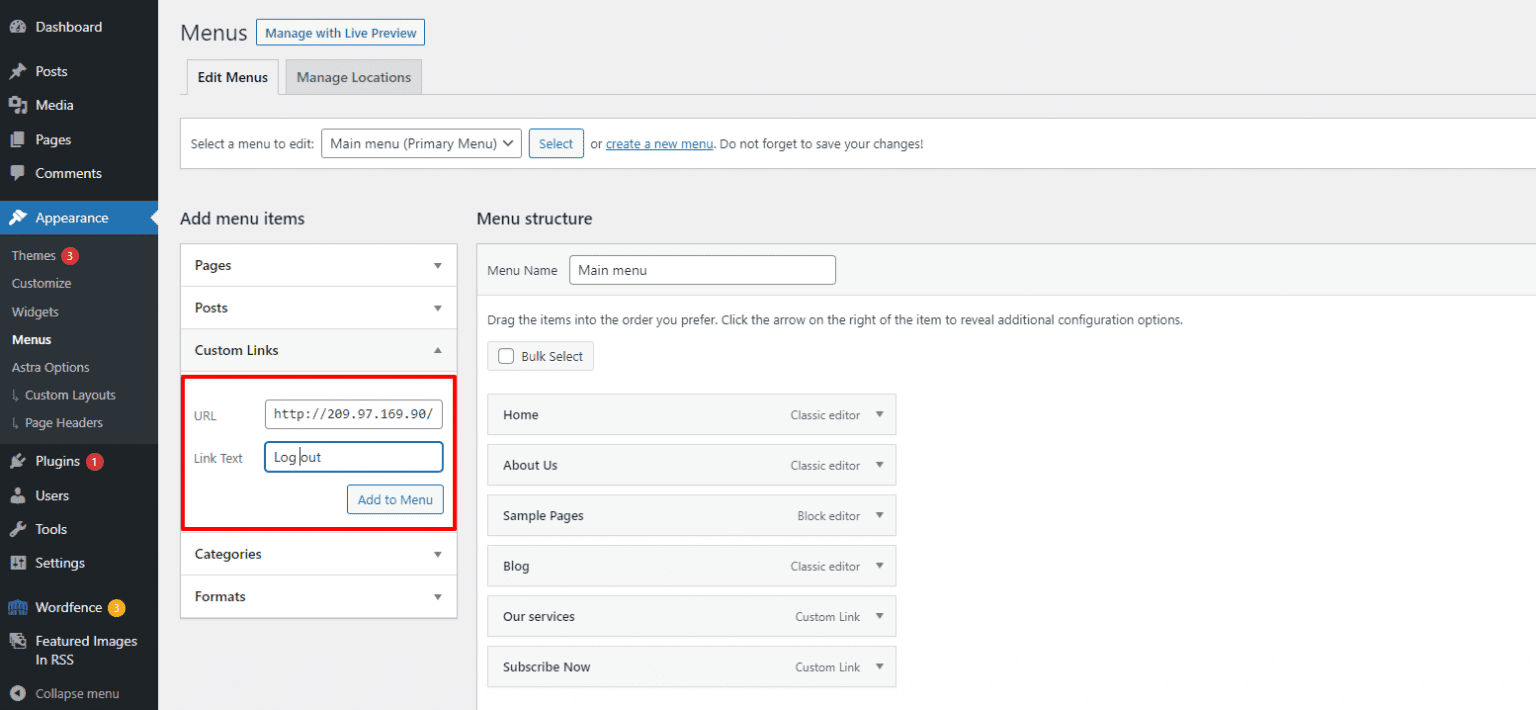Expand the Home menu item options
Image resolution: width=1536 pixels, height=710 pixels.
click(x=878, y=414)
